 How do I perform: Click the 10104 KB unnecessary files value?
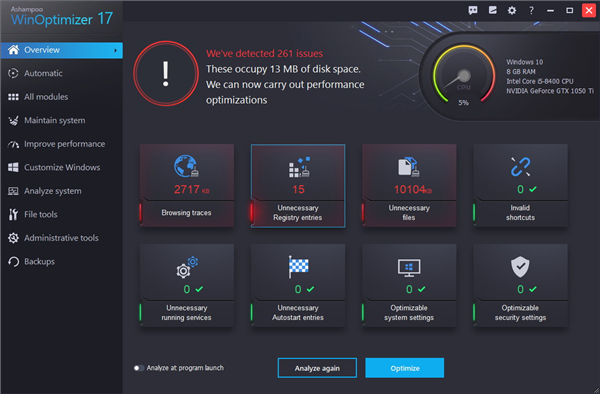pyautogui.click(x=413, y=189)
